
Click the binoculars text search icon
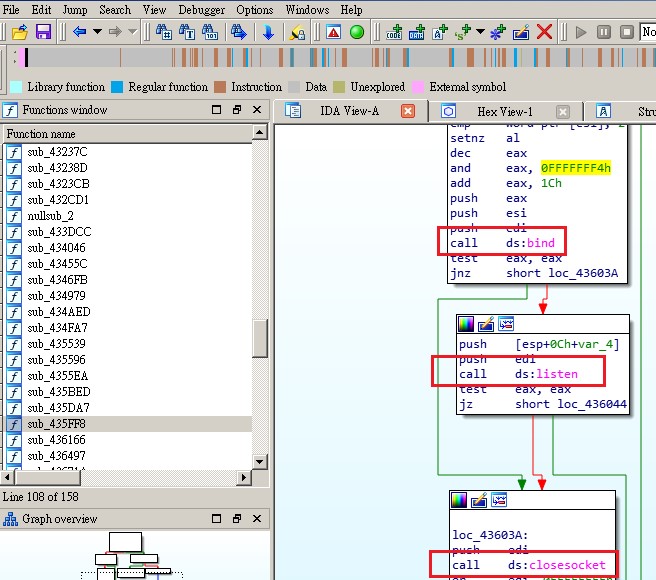click(x=187, y=32)
